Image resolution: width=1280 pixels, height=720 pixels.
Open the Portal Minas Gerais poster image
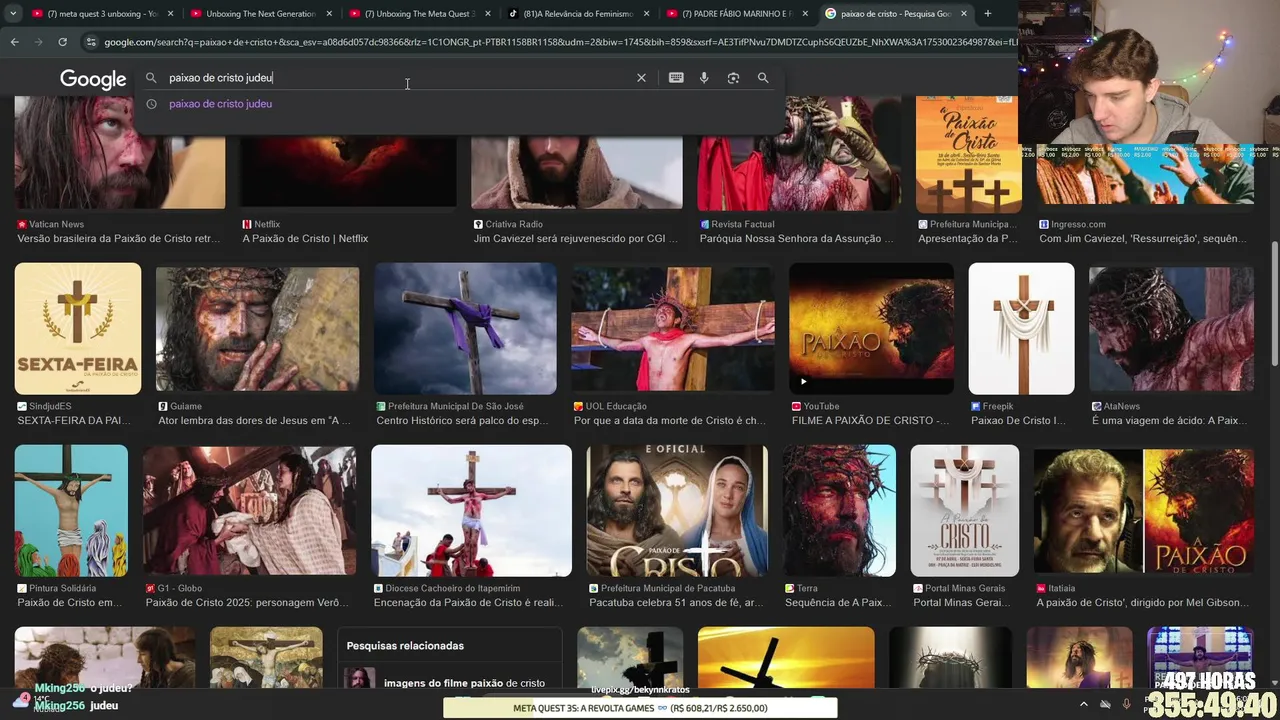pyautogui.click(x=965, y=510)
